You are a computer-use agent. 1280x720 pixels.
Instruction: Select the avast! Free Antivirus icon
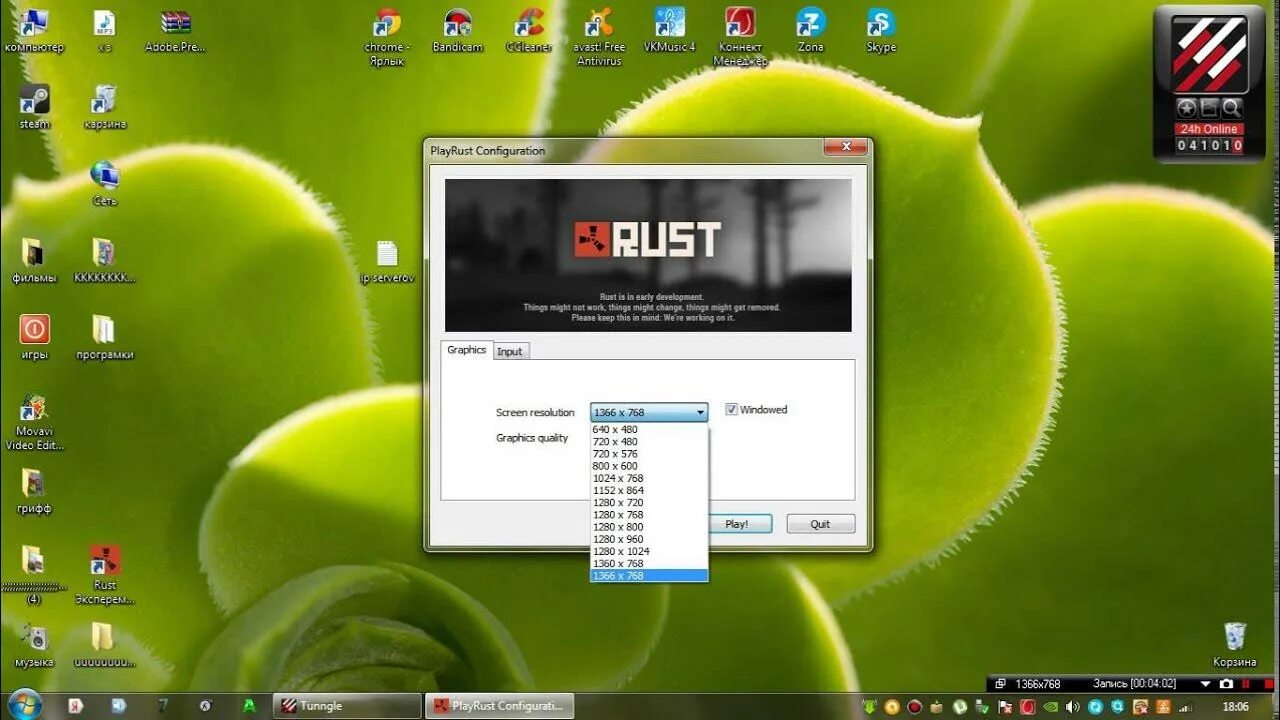[x=599, y=36]
